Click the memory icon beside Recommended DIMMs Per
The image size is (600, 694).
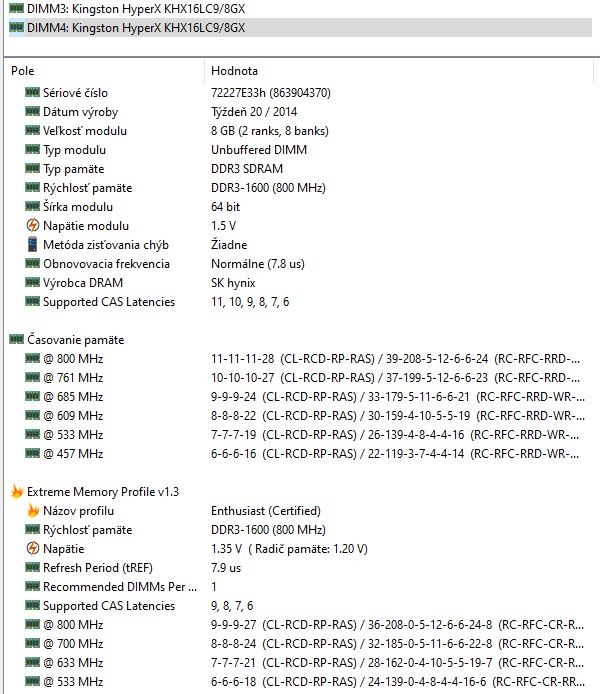pyautogui.click(x=32, y=586)
